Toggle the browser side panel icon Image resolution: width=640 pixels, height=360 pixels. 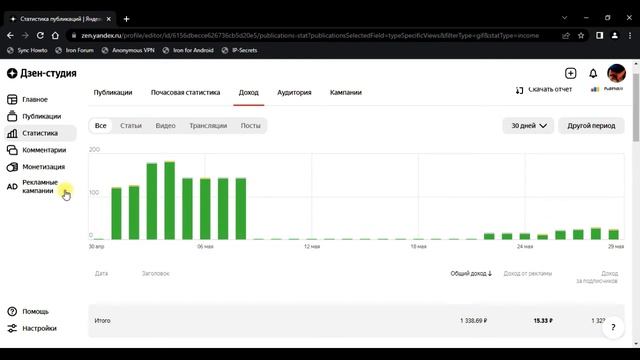pos(600,36)
